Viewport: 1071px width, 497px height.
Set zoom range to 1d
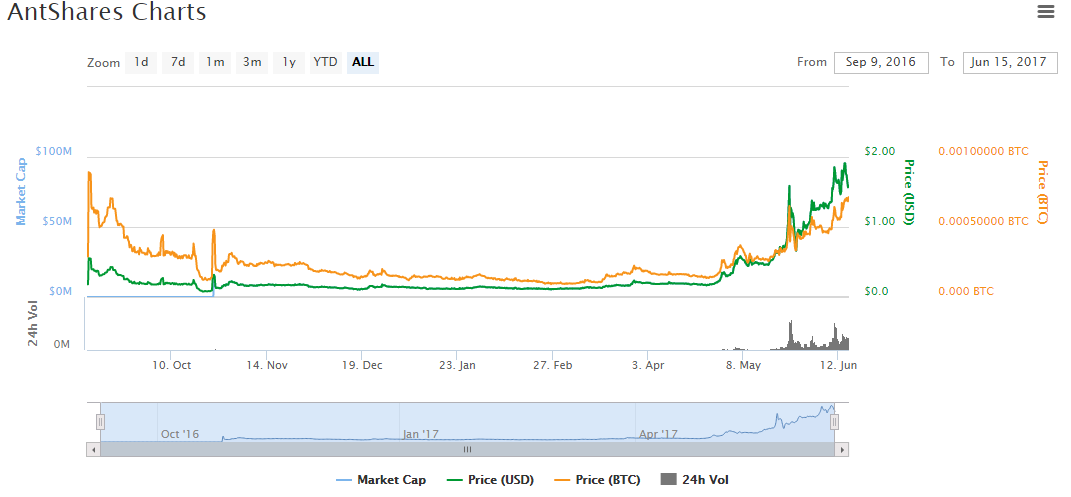coord(141,62)
